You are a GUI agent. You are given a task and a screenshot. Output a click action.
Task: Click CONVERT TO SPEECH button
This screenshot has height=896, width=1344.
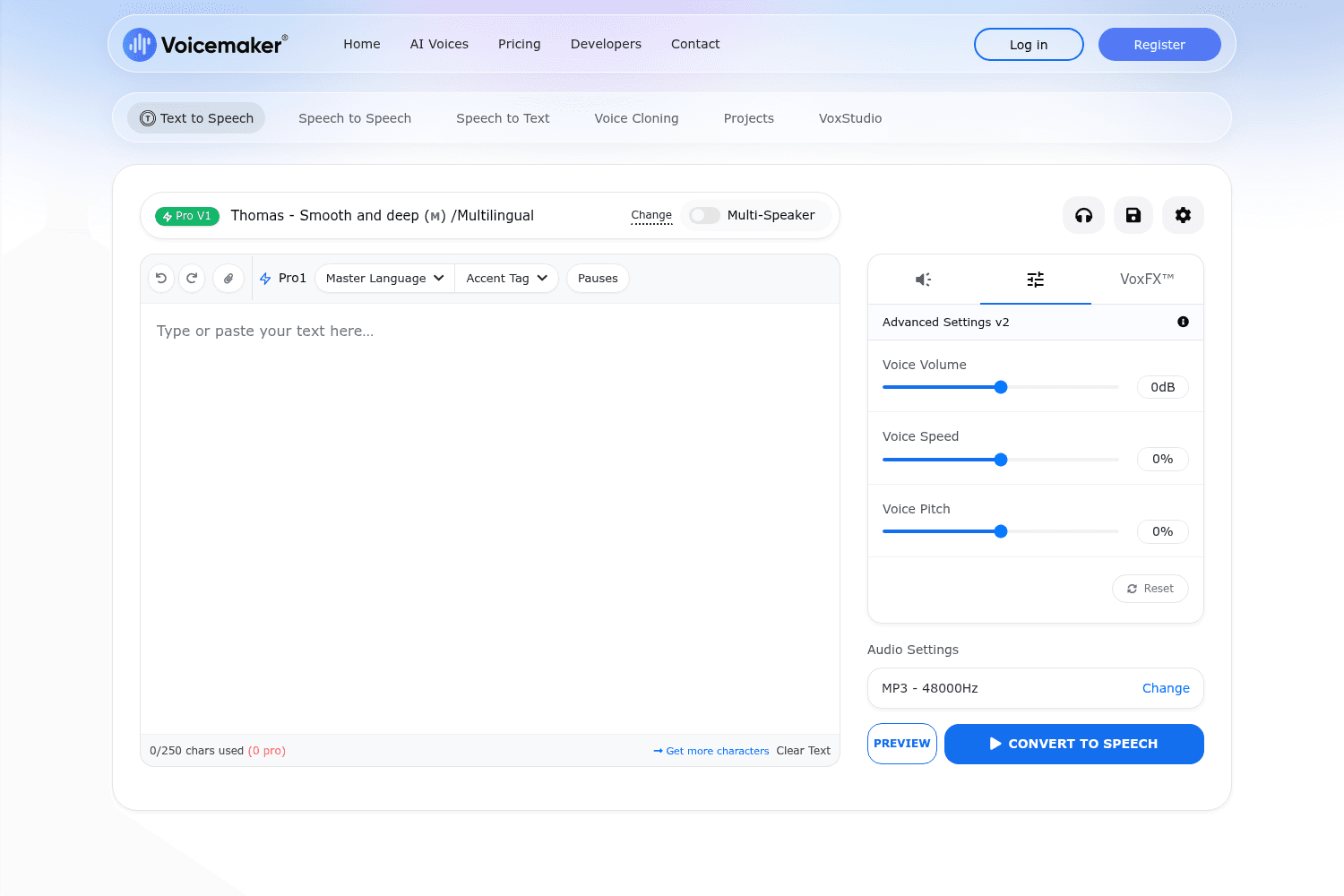point(1074,744)
